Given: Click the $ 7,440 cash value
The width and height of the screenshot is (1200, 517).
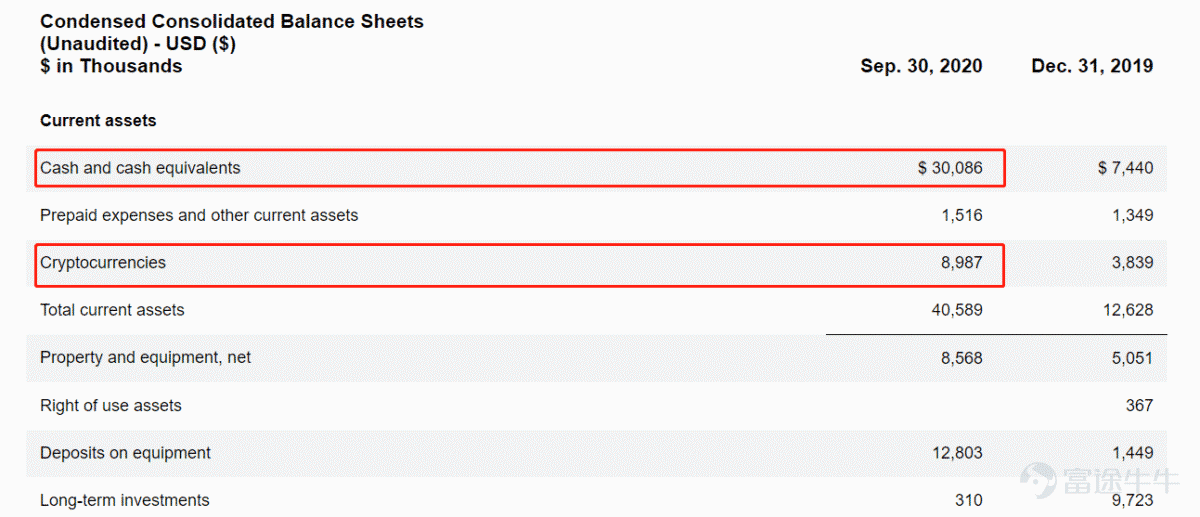Looking at the screenshot, I should pos(1125,168).
